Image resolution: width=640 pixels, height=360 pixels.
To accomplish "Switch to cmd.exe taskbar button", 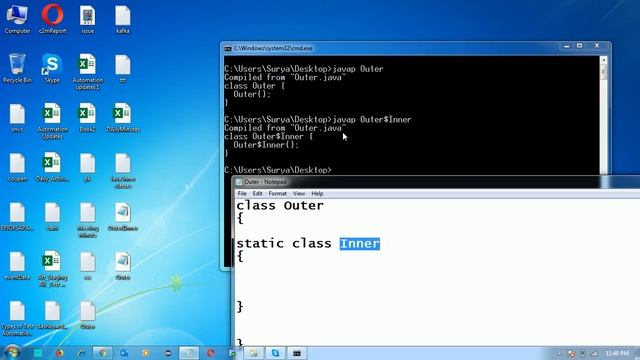I will pos(297,353).
